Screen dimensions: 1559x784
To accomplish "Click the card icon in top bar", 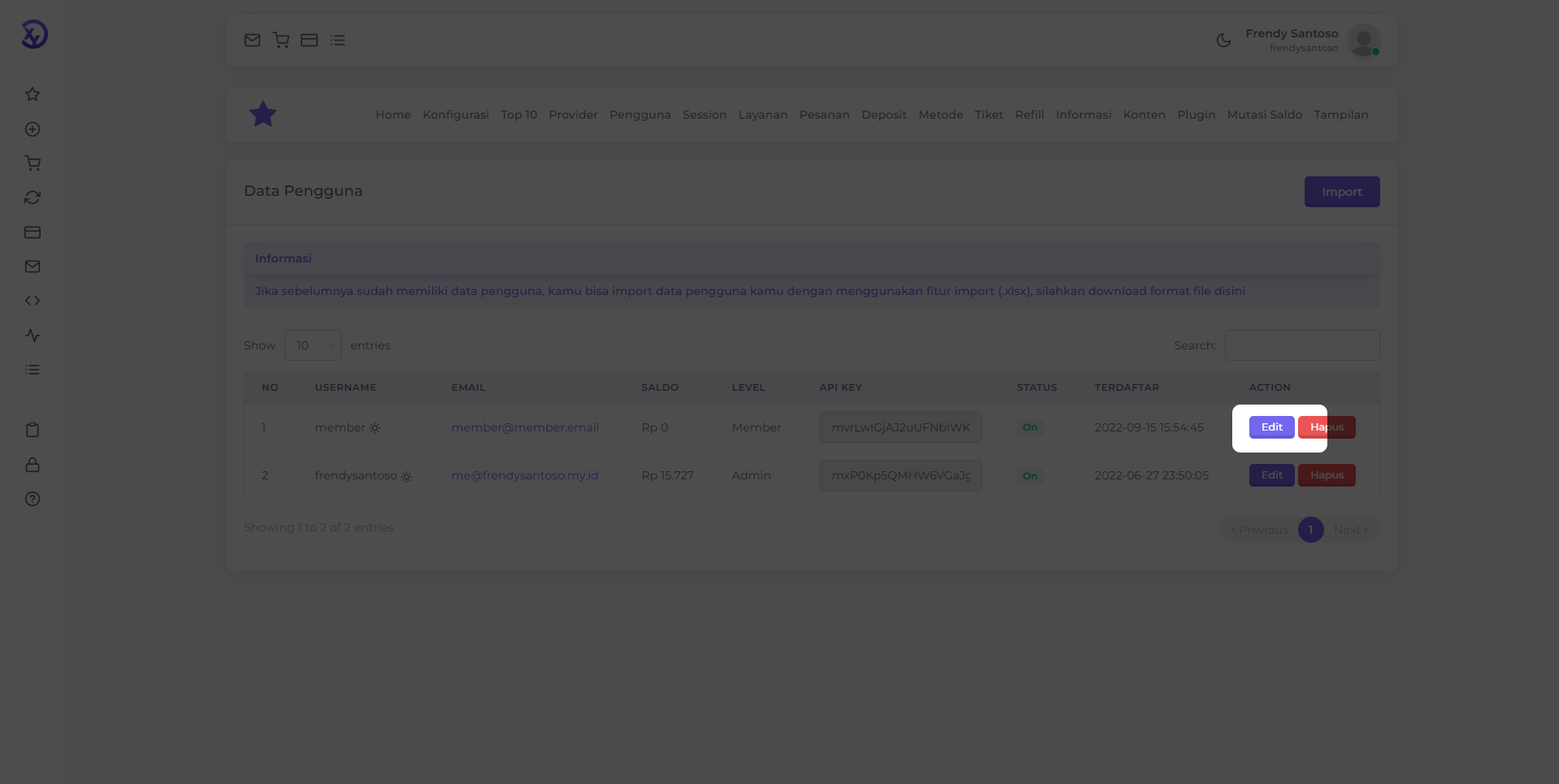I will tap(309, 40).
